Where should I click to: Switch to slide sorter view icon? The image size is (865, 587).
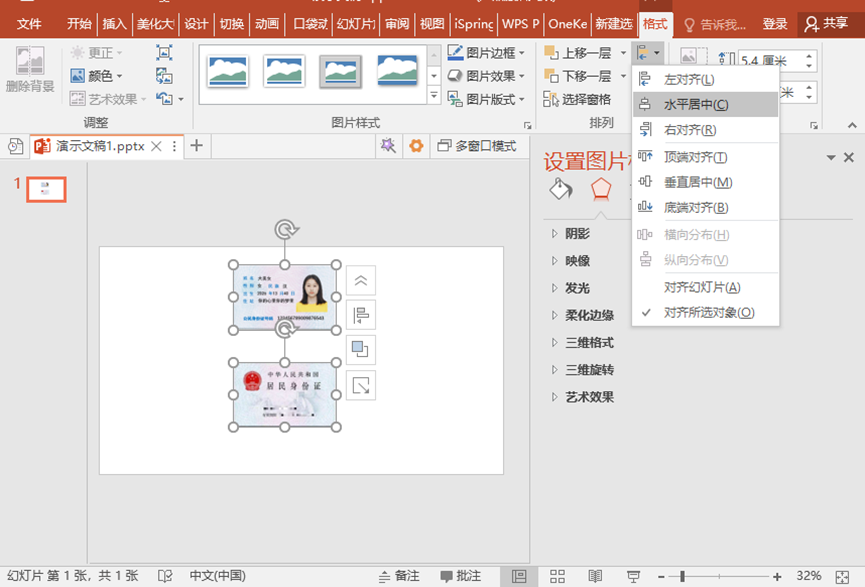557,576
